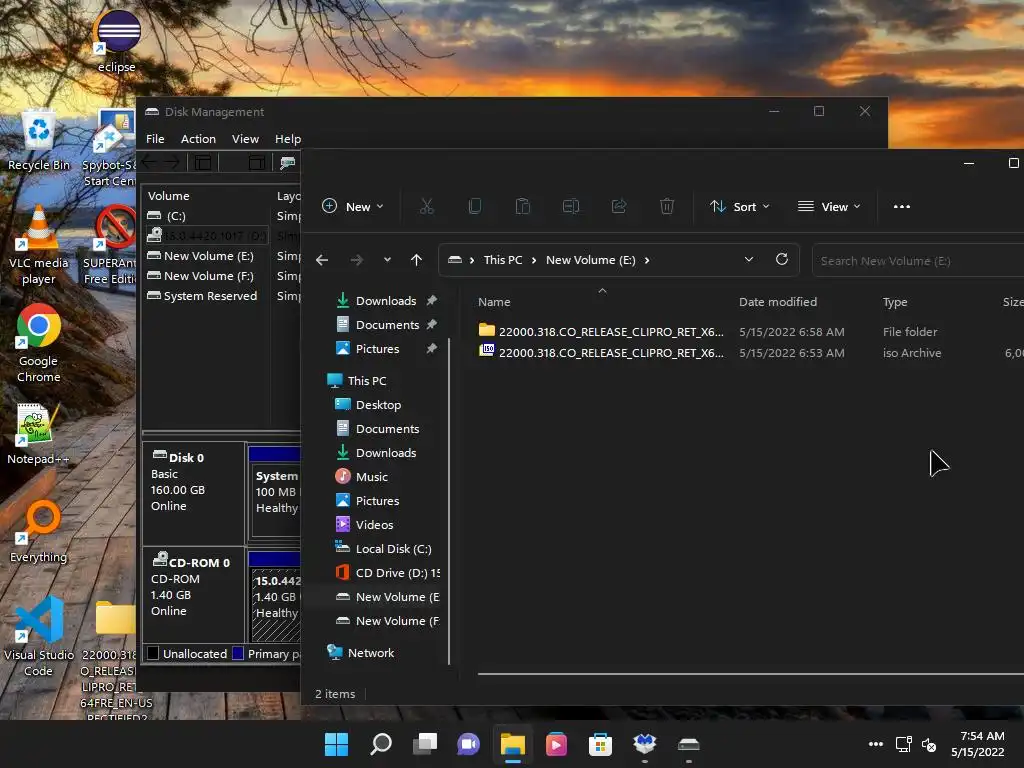Click This PC in the address bar

503,260
